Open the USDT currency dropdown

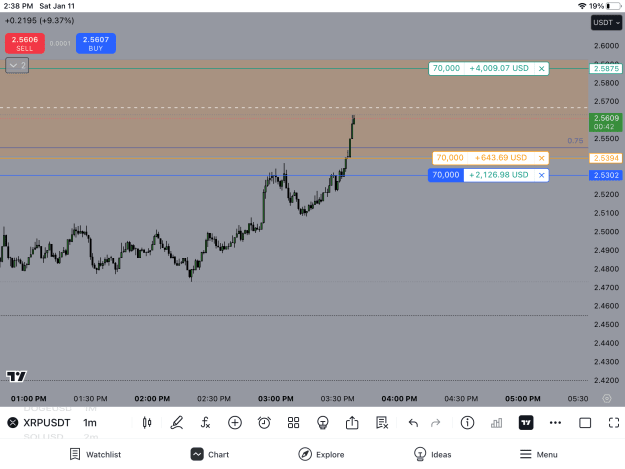pos(606,23)
